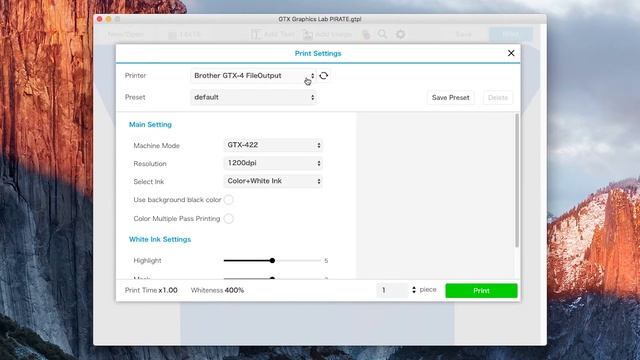Close the Print Settings dialog

click(511, 53)
